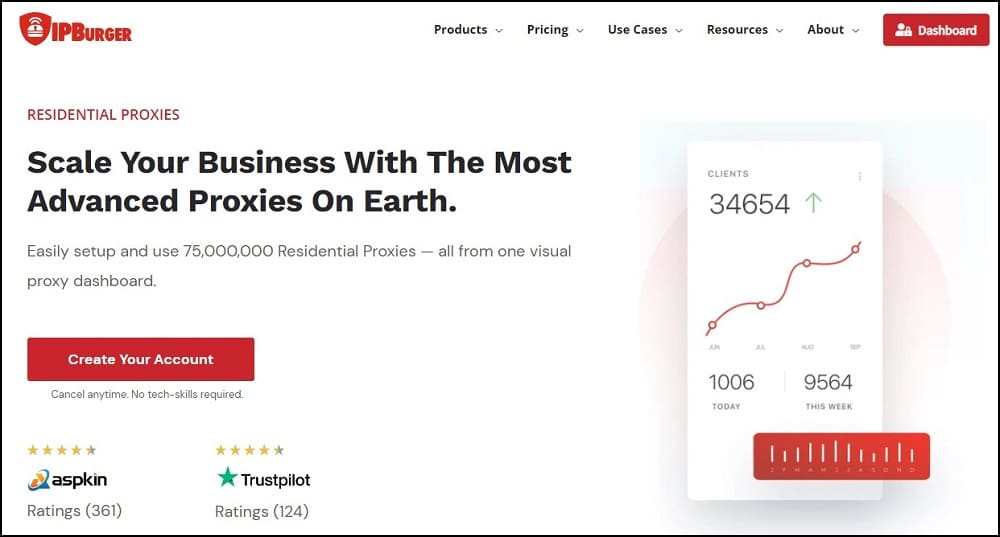Click the RESIDENTIAL PROXIES heading

103,115
